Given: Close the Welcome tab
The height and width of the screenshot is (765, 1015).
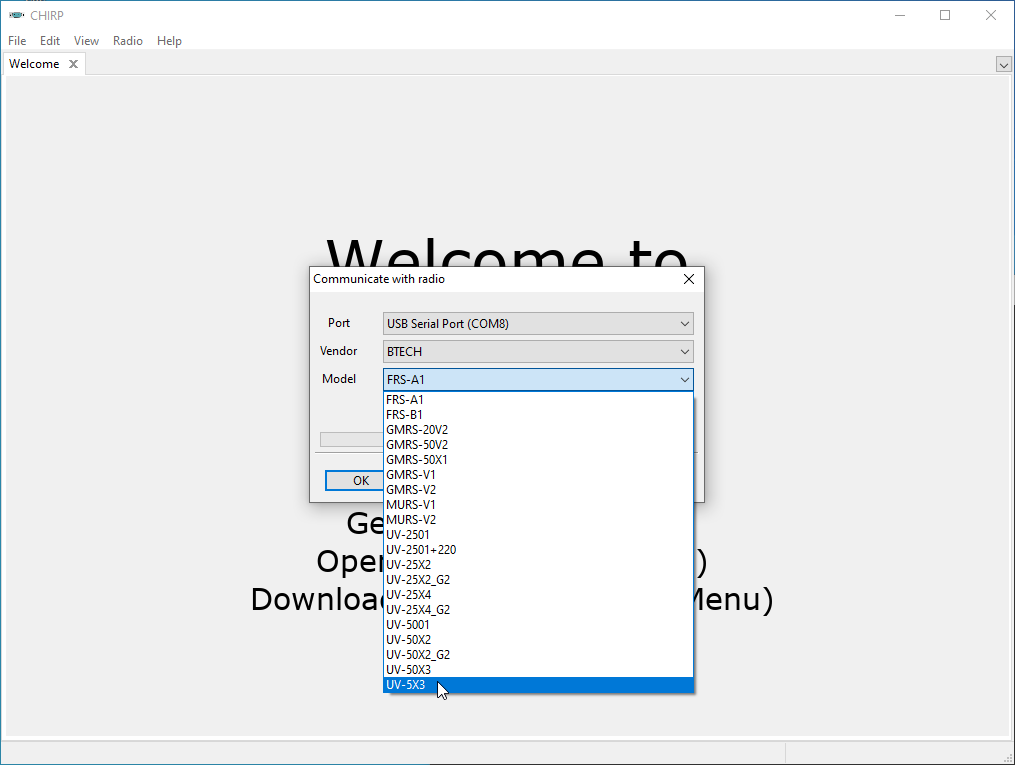Looking at the screenshot, I should point(74,64).
